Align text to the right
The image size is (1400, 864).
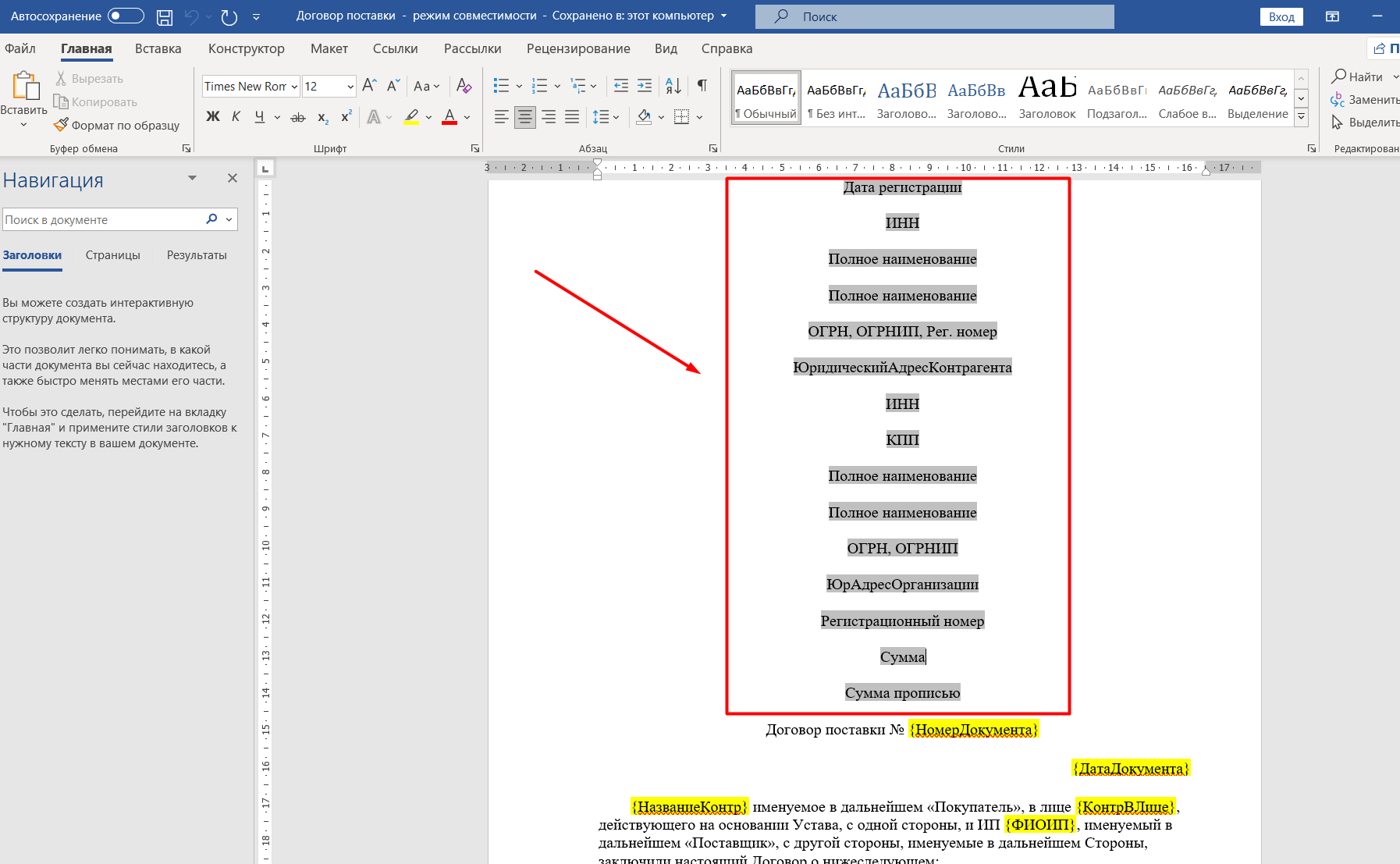(549, 117)
